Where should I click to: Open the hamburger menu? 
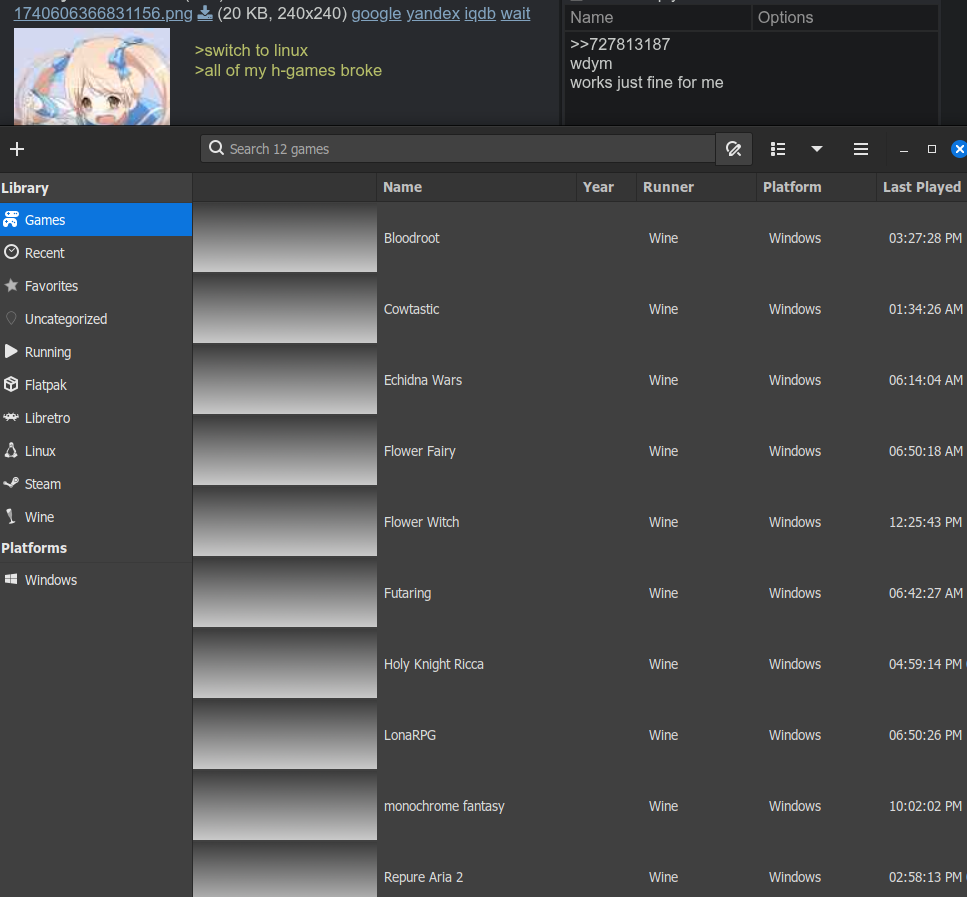coord(861,149)
